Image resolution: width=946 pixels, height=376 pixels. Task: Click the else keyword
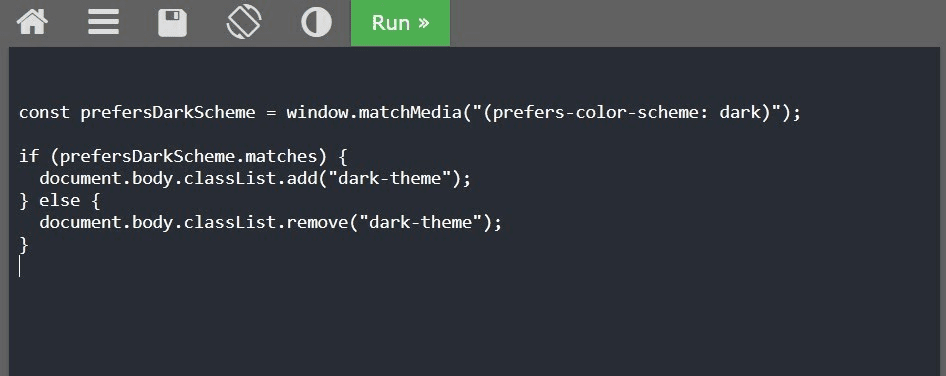coord(60,200)
